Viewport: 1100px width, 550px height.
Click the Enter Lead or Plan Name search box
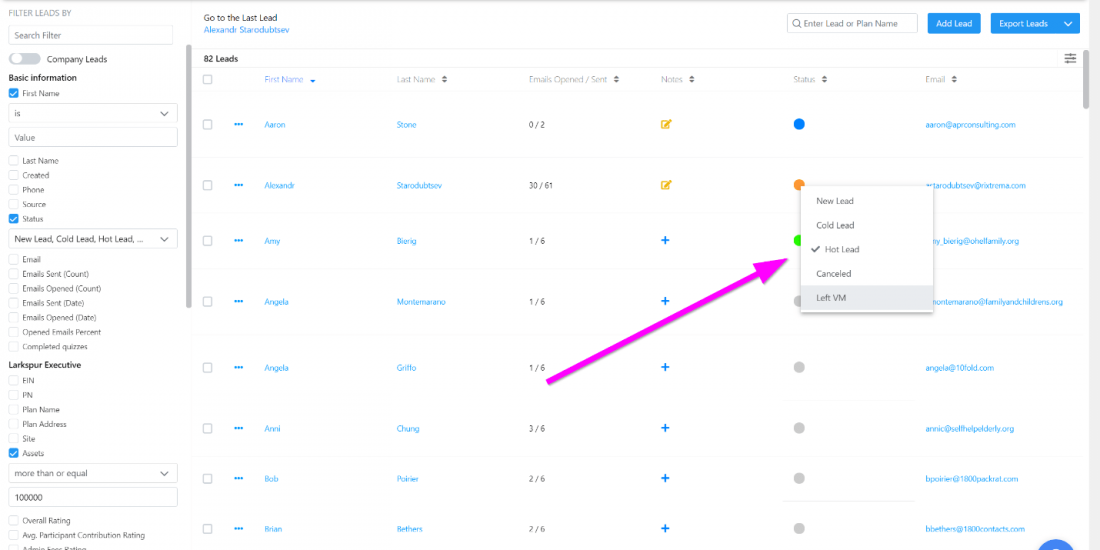[858, 24]
